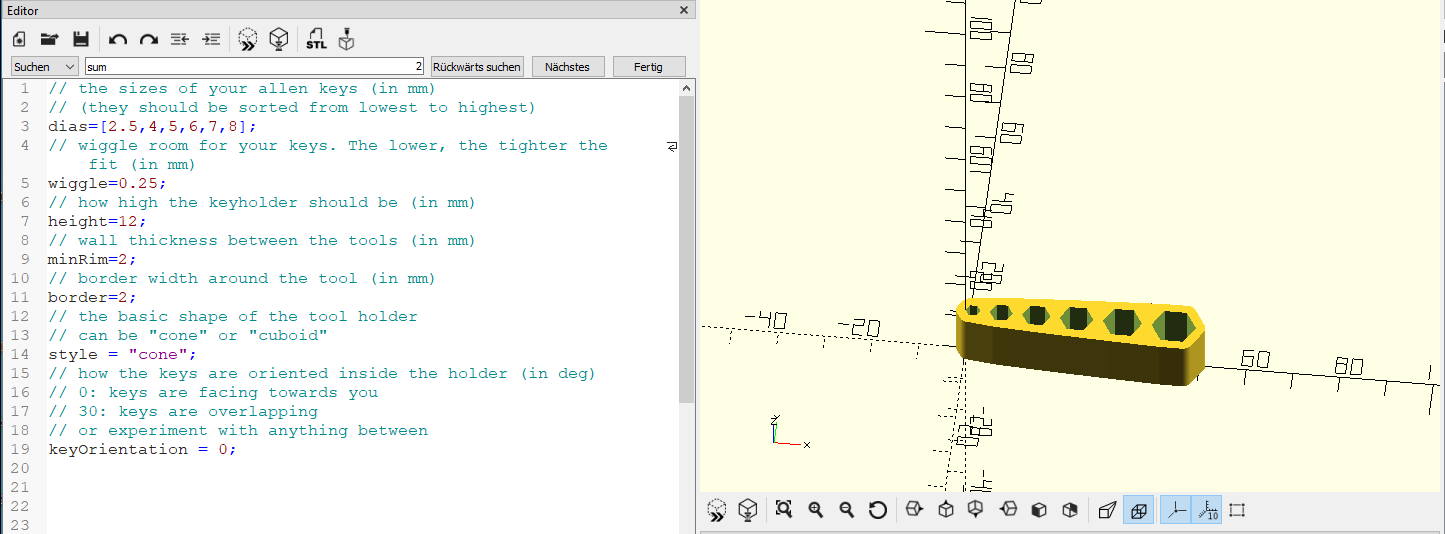Click the search field containing 'sum'
This screenshot has width=1445, height=534.
coord(254,67)
